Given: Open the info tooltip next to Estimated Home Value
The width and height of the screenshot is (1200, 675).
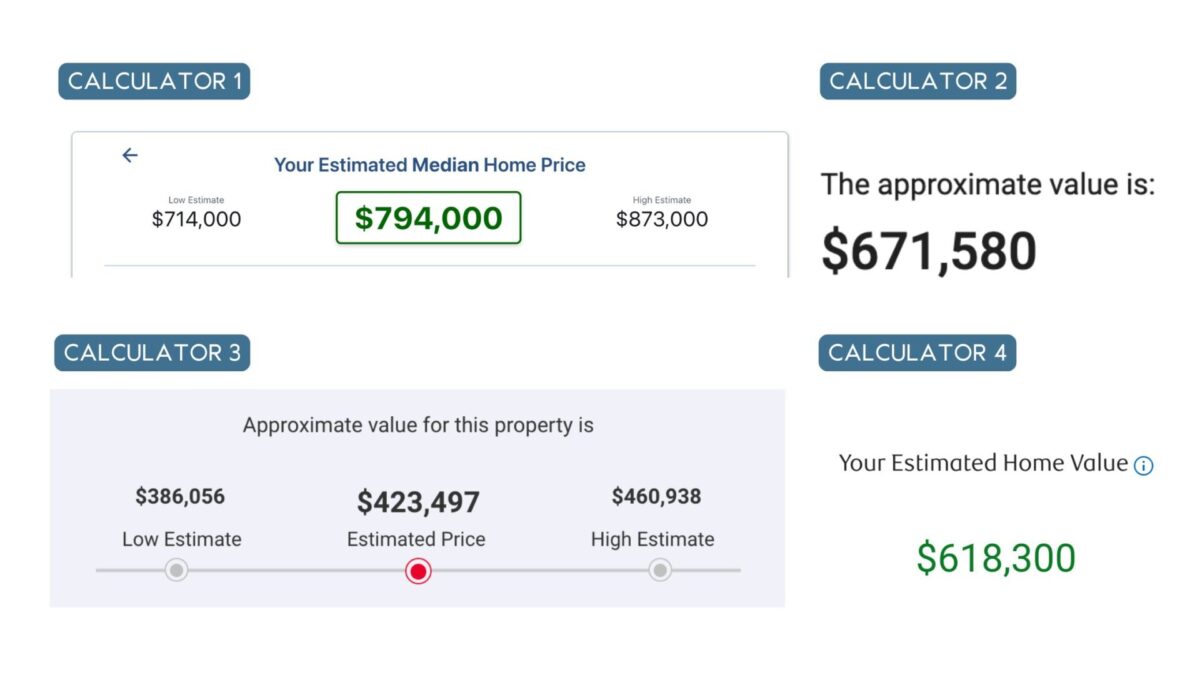Looking at the screenshot, I should tap(1143, 464).
